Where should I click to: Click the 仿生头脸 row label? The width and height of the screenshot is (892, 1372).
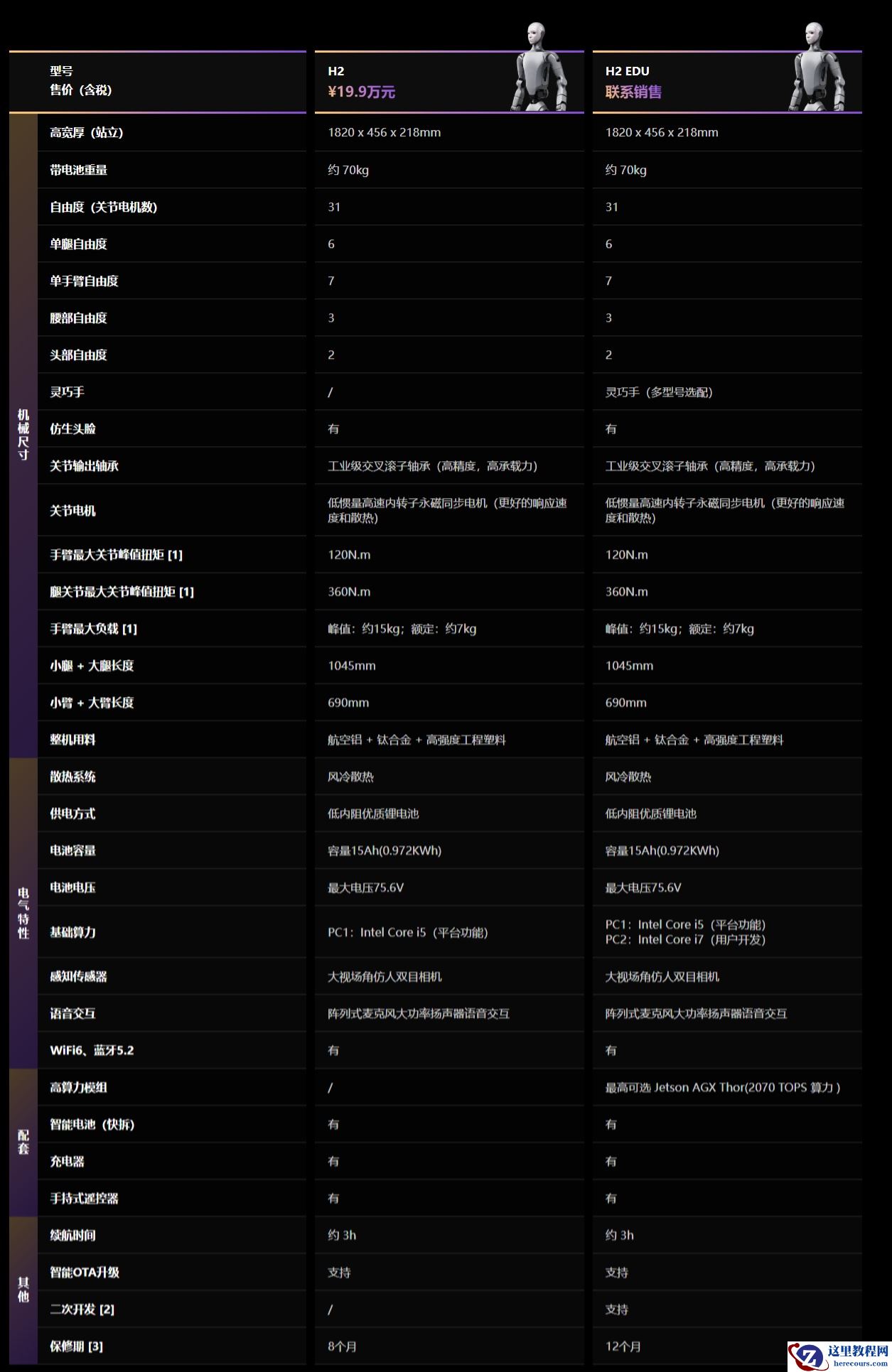pyautogui.click(x=72, y=428)
